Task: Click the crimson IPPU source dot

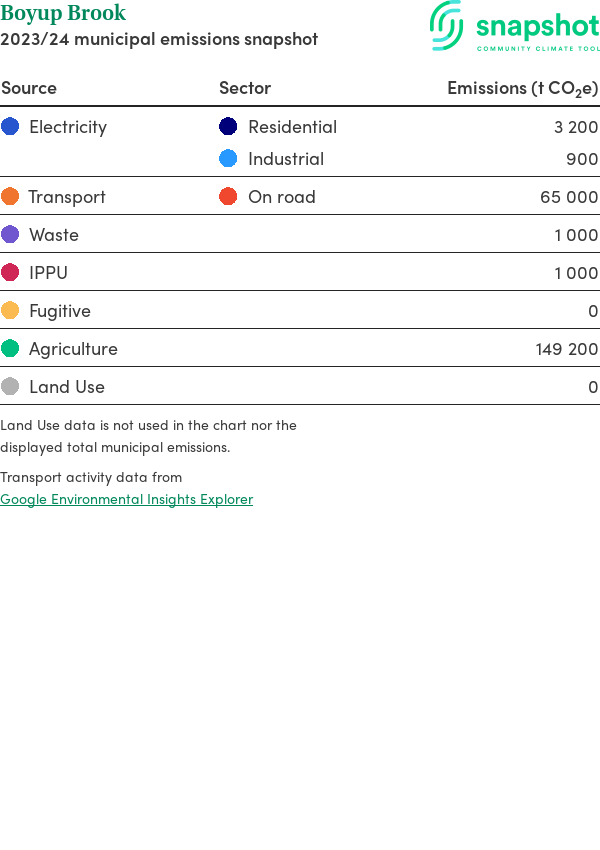Action: pyautogui.click(x=10, y=273)
